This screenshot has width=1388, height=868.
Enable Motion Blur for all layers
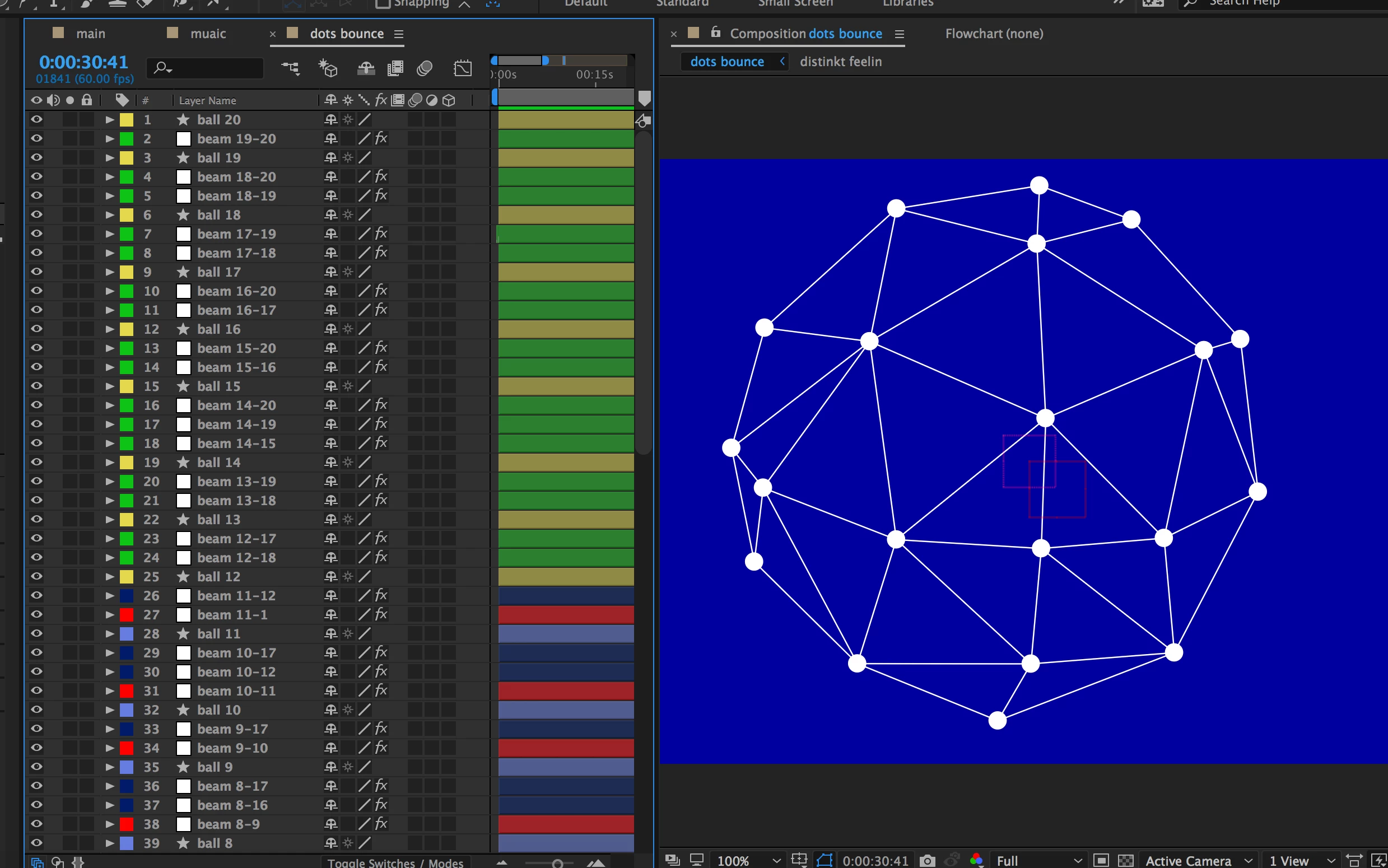[424, 68]
